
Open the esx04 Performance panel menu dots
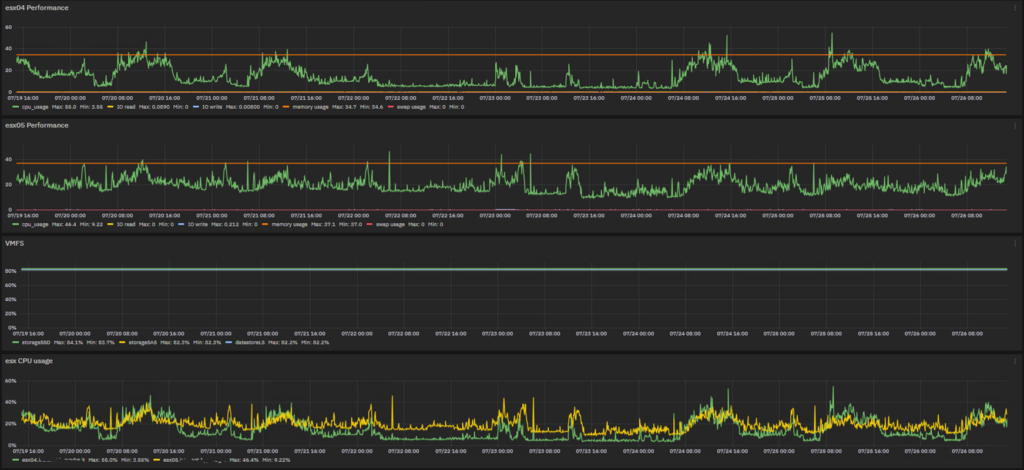click(1015, 8)
